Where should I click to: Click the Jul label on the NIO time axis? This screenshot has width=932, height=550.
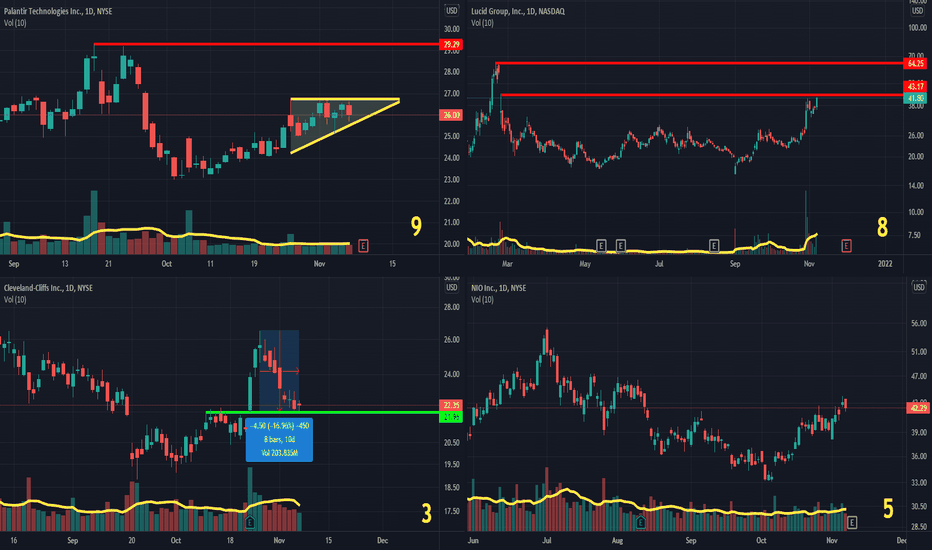tap(546, 540)
